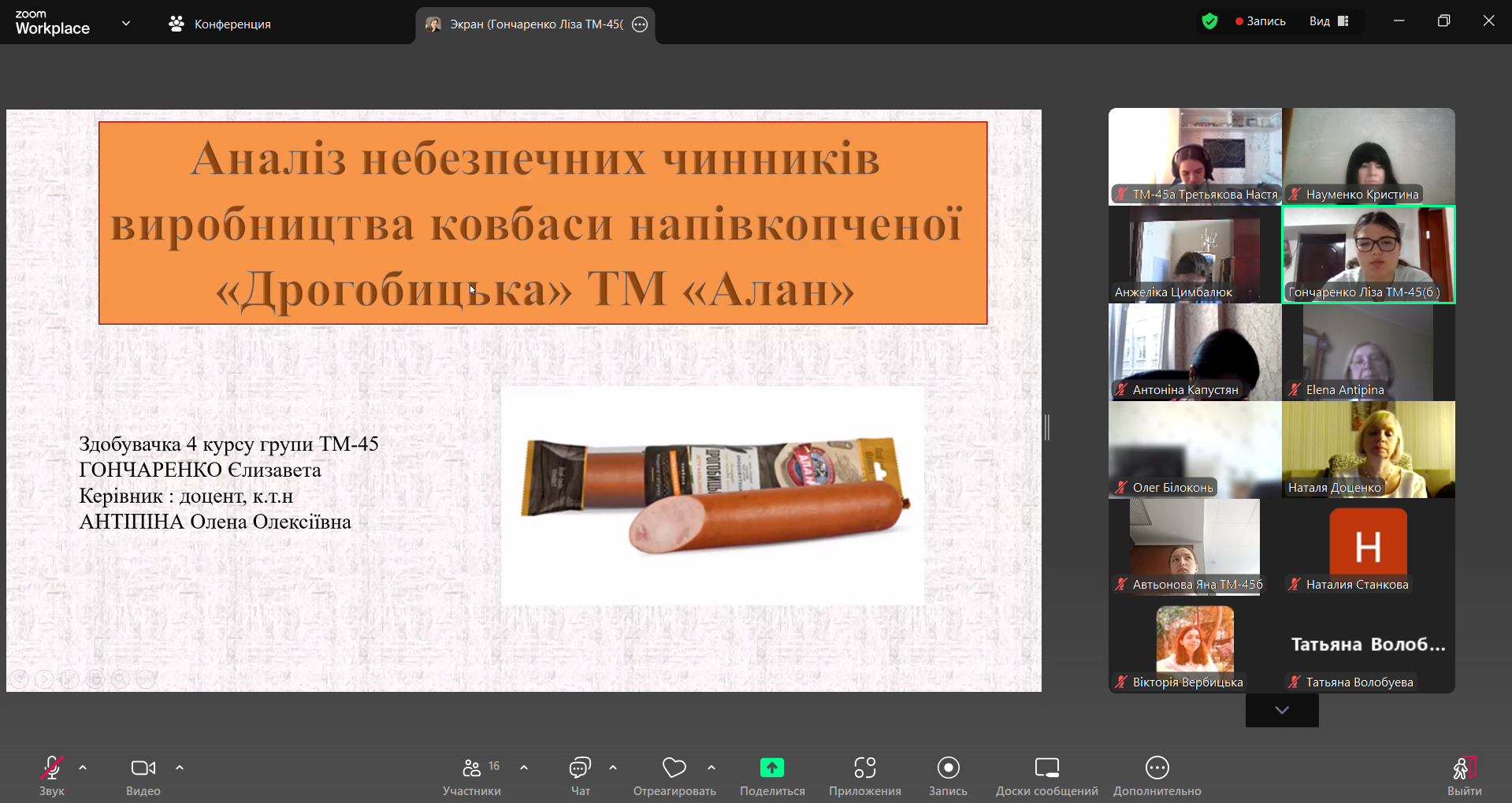Expand chat options arrow
Viewport: 1512px width, 803px height.
613,768
